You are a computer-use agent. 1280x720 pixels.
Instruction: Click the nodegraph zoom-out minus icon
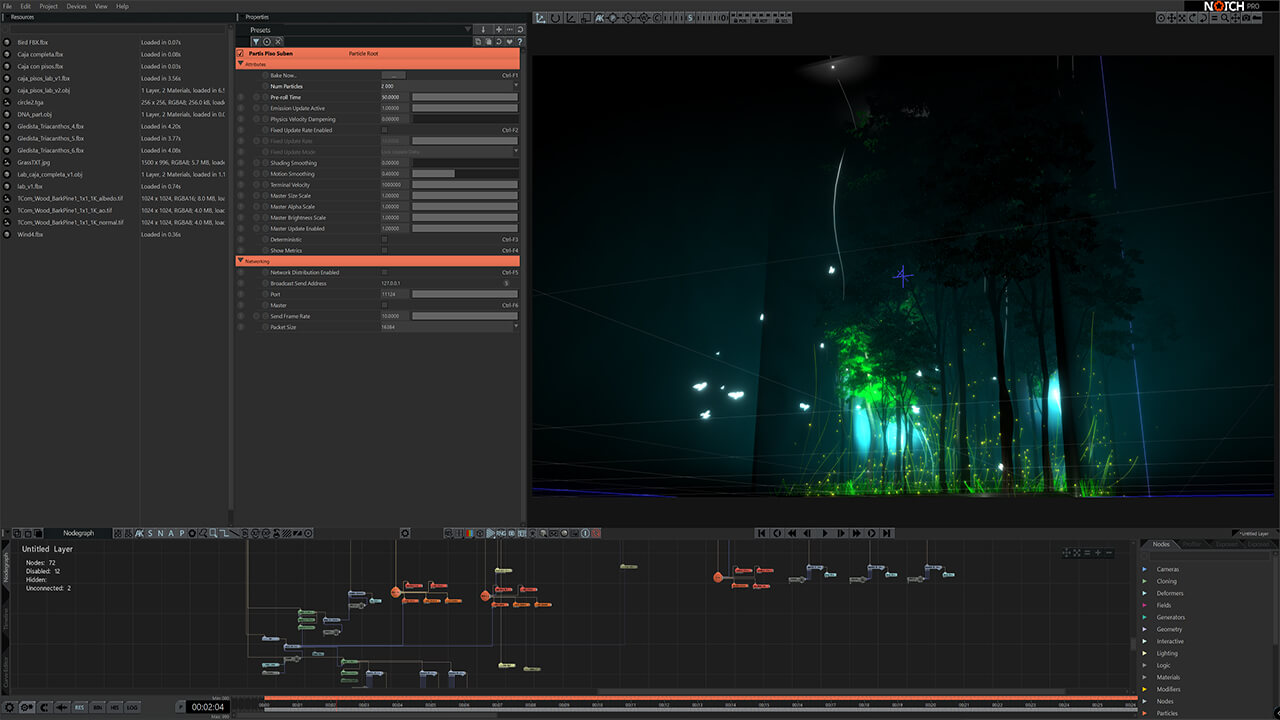pos(1109,552)
